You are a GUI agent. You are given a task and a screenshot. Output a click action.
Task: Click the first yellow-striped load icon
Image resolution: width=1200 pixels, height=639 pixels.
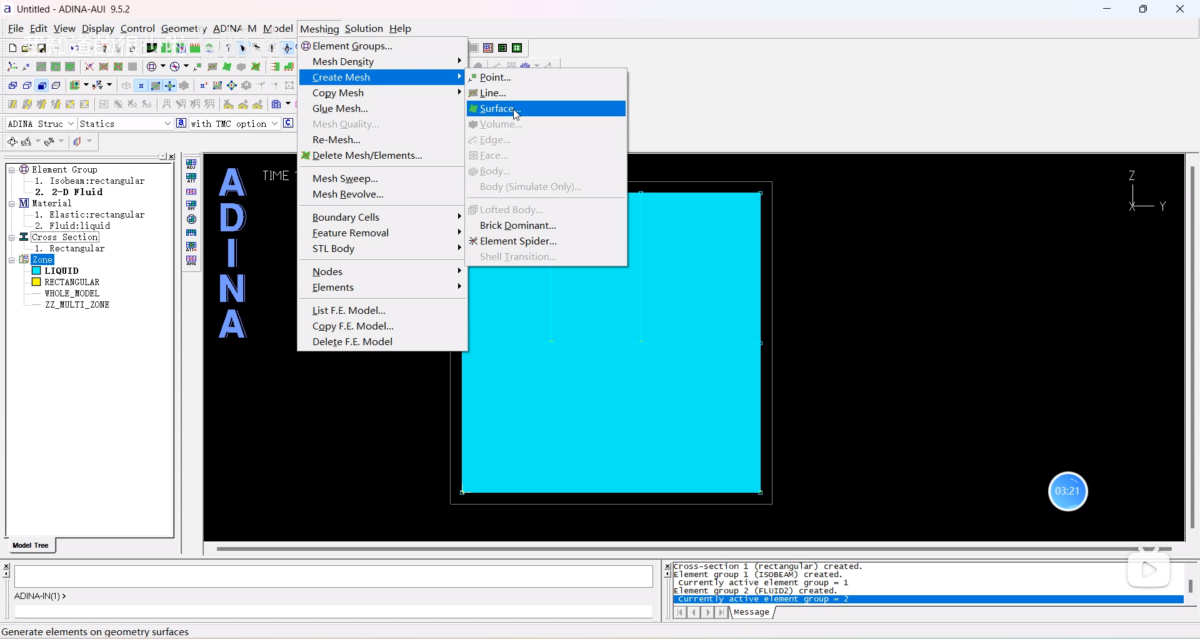pyautogui.click(x=12, y=104)
